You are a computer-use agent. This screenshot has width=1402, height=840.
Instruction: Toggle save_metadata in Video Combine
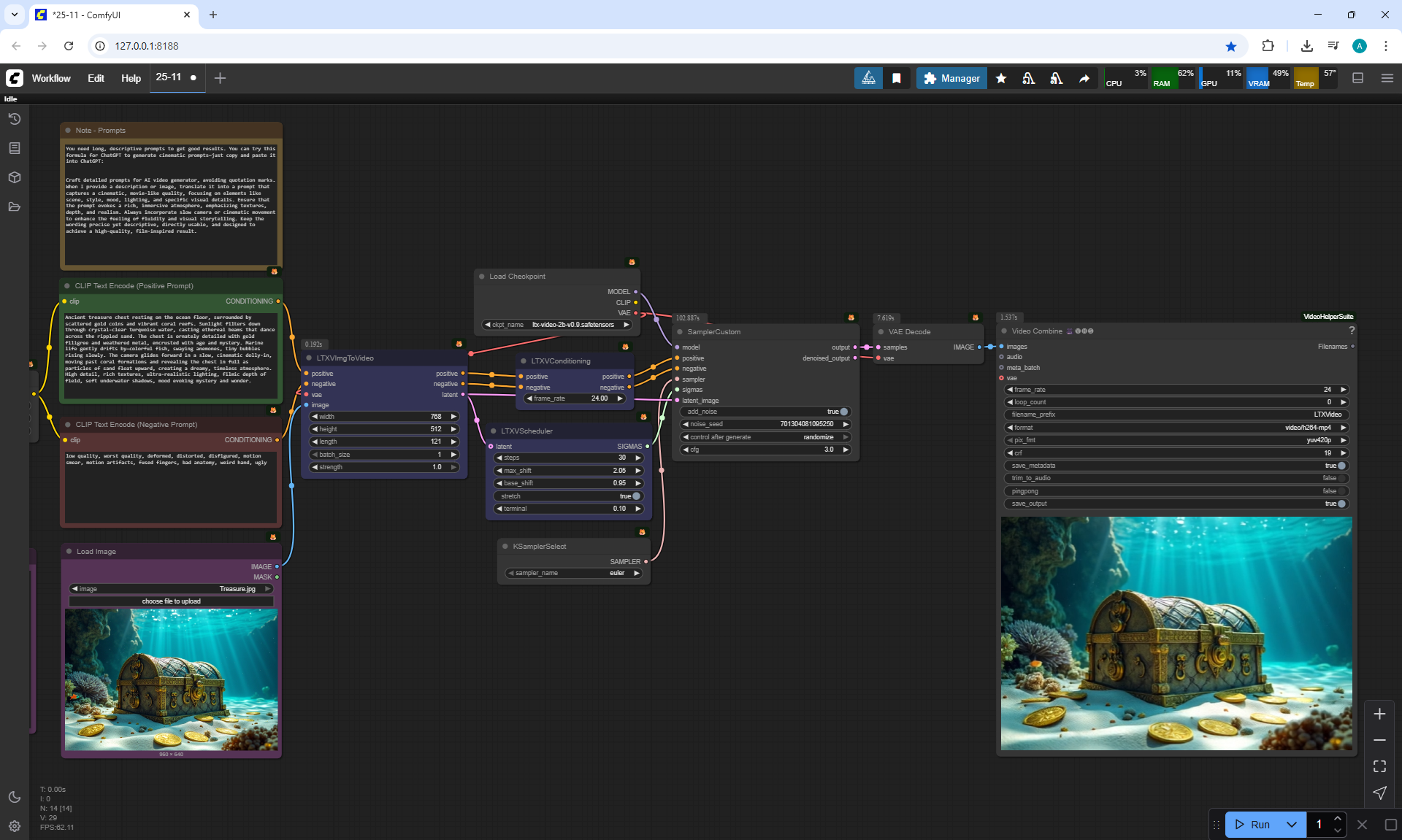(x=1341, y=466)
